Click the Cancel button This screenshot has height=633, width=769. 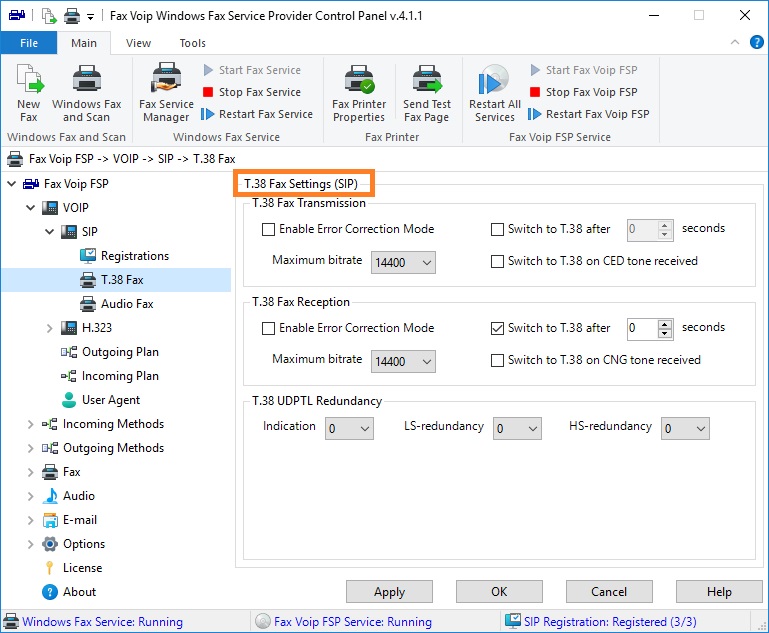[x=609, y=592]
